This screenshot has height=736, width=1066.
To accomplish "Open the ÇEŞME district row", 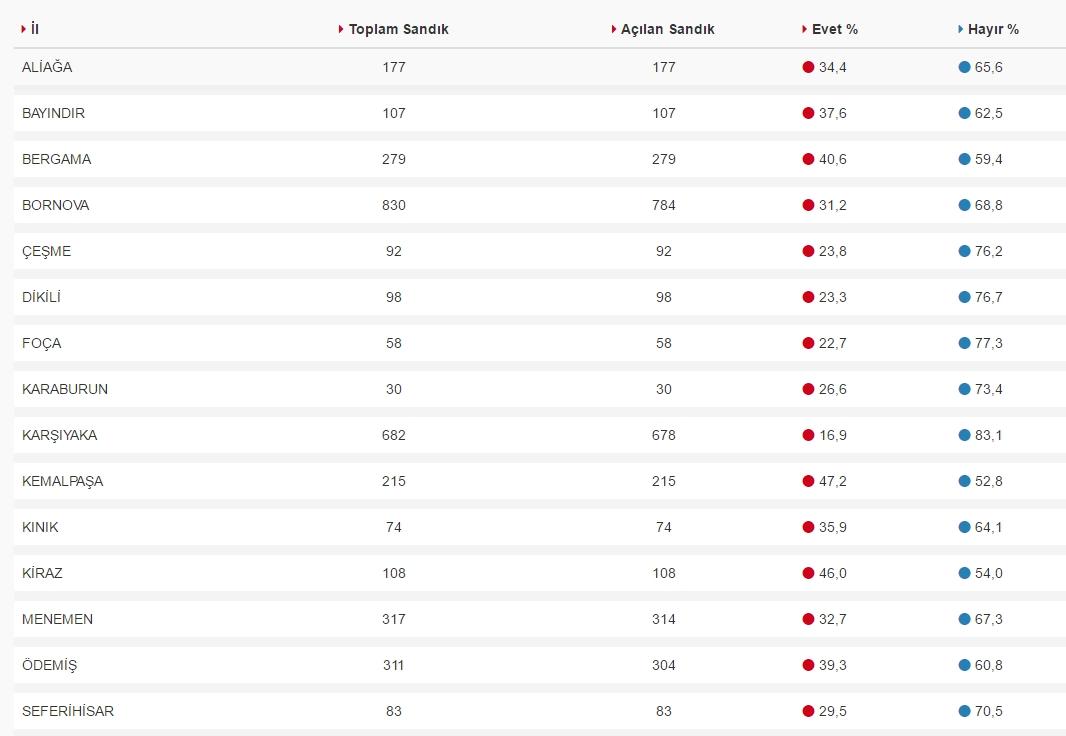I will [47, 251].
